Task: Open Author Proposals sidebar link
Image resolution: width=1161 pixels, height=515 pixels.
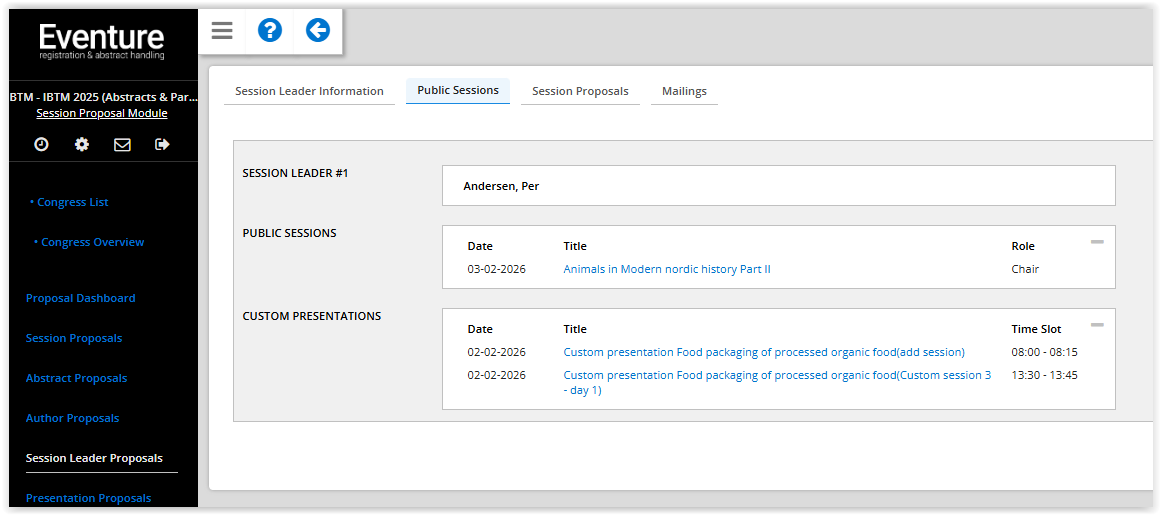Action: [x=73, y=418]
